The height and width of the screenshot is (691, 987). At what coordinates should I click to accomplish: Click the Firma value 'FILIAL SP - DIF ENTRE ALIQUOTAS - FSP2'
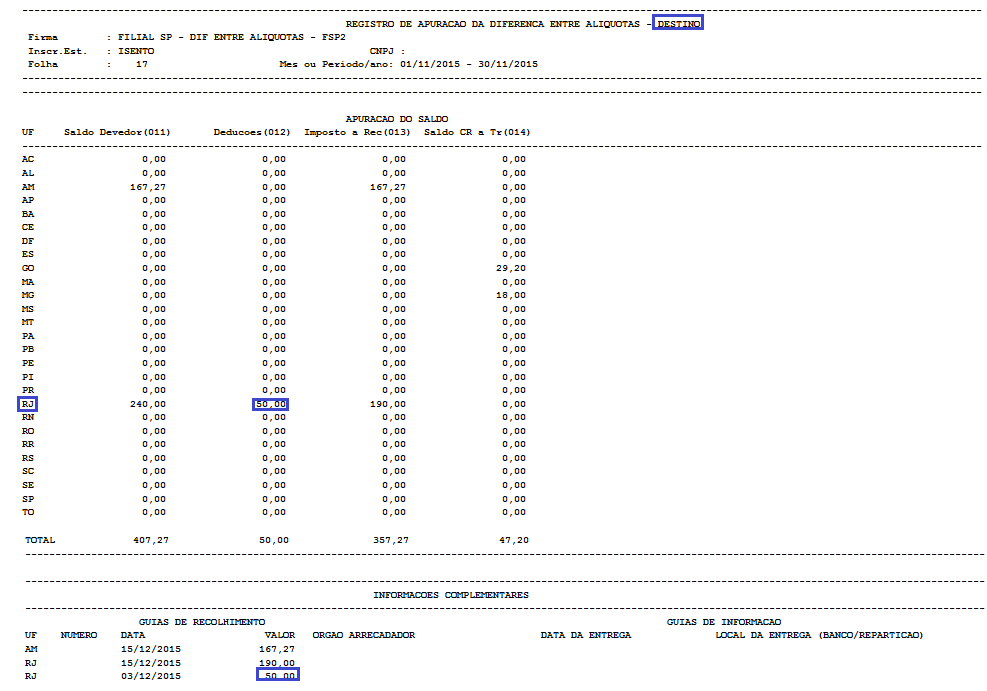tap(232, 38)
